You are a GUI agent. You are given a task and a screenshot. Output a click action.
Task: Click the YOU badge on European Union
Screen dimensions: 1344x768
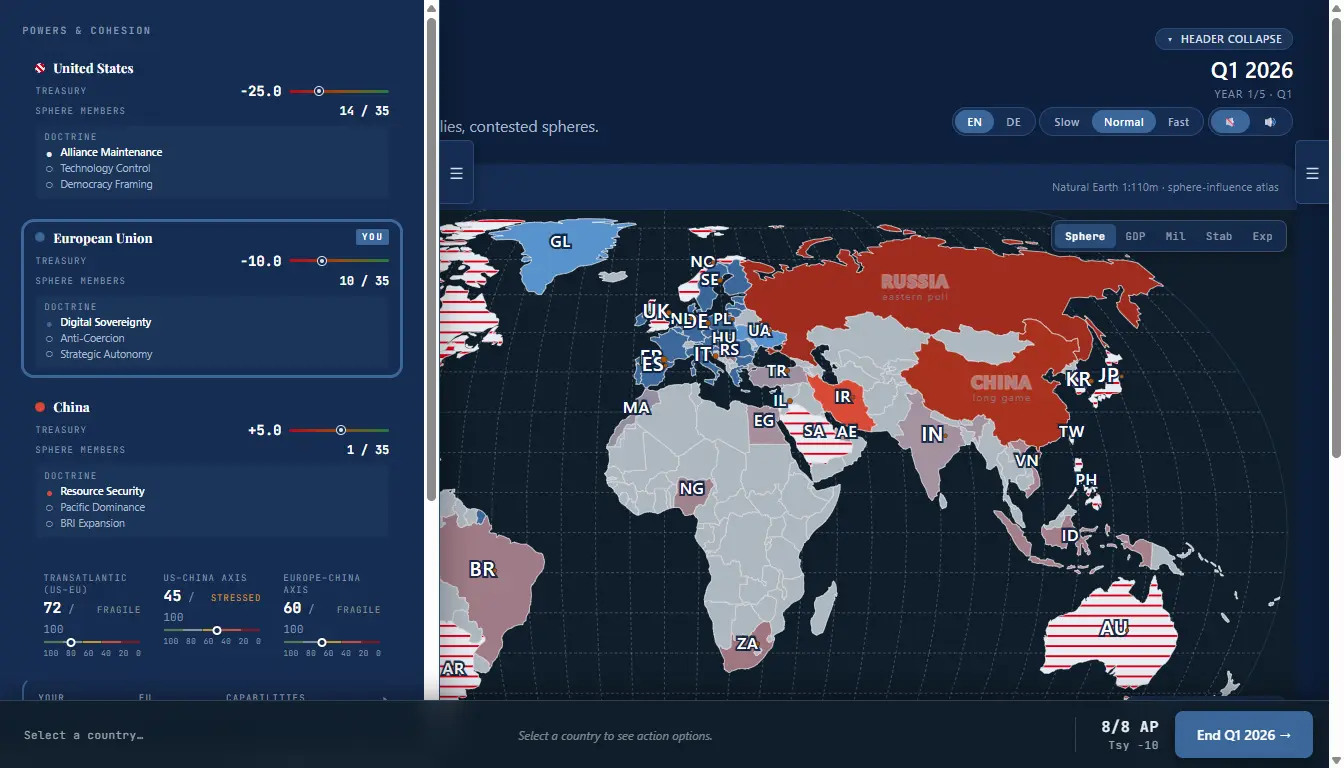point(372,237)
